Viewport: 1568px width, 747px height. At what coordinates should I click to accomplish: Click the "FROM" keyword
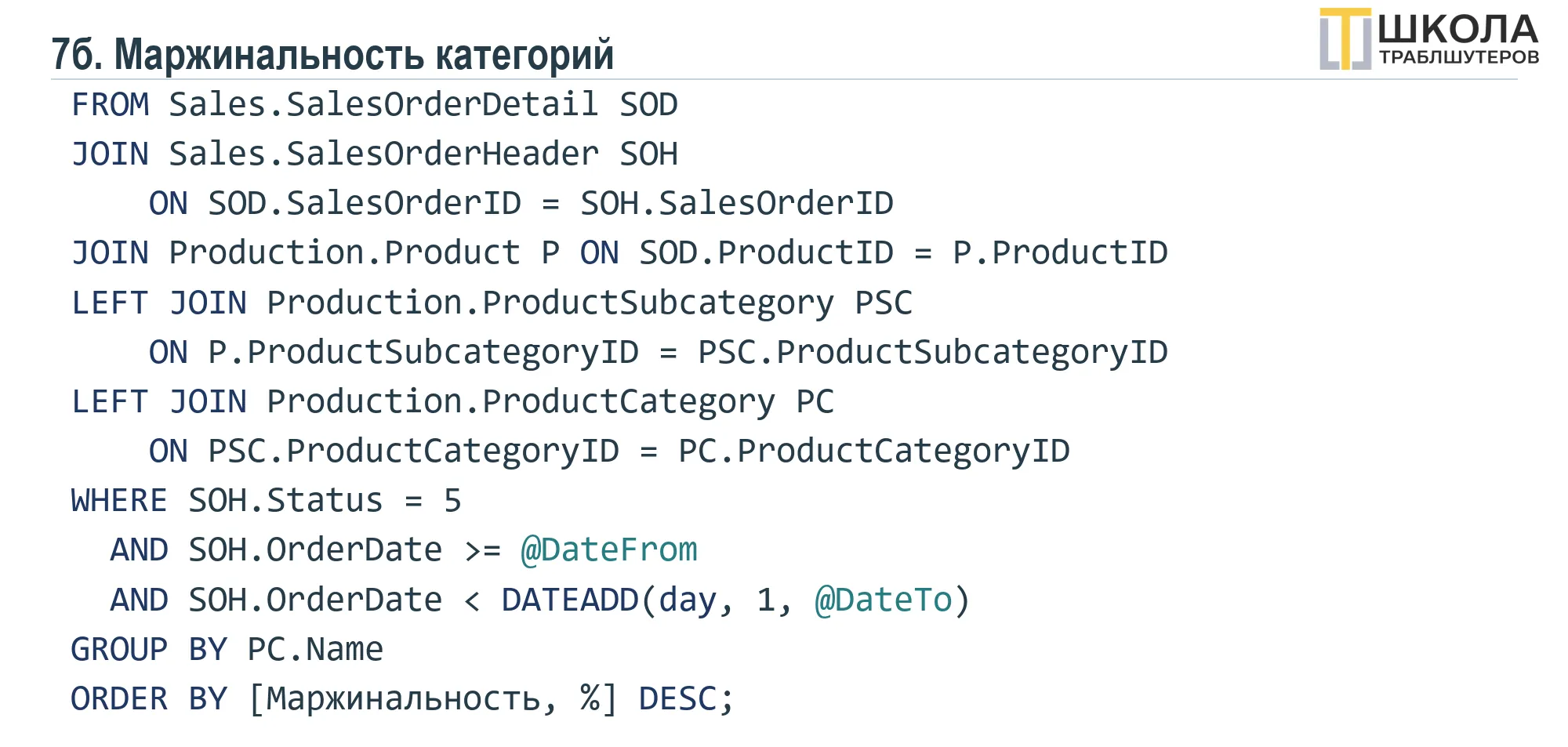(110, 104)
